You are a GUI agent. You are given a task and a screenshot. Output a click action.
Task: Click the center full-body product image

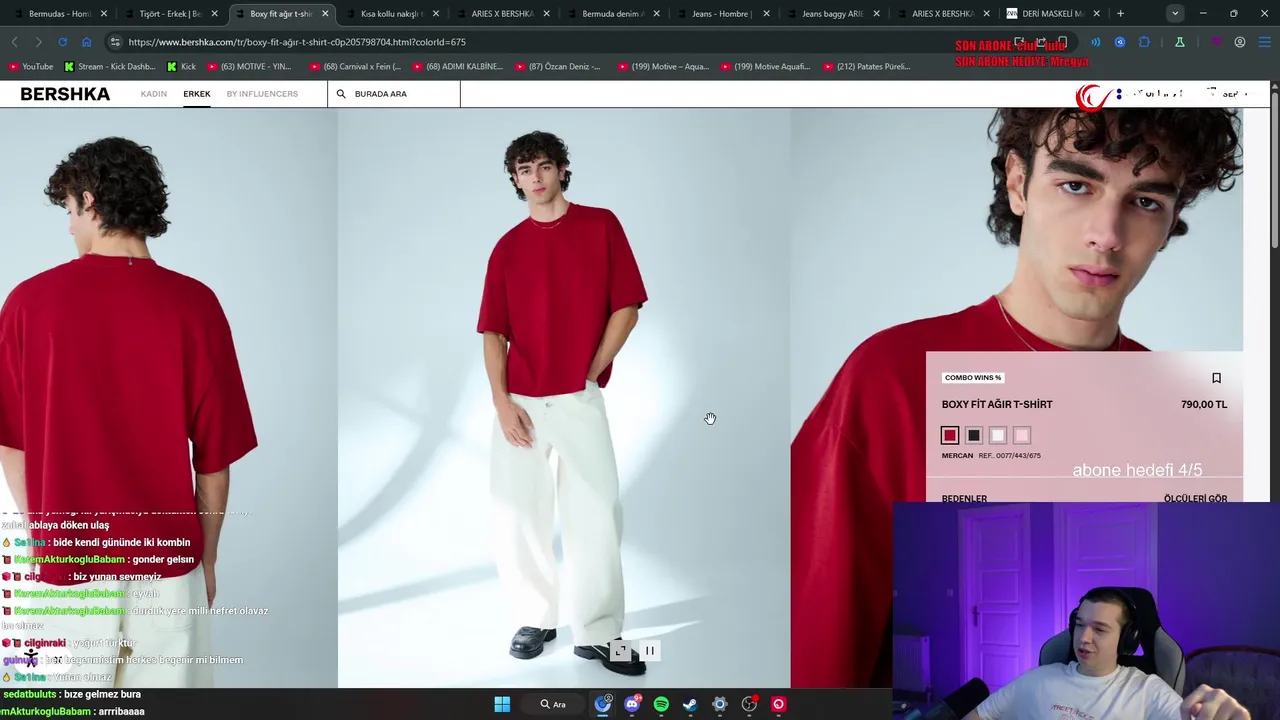point(564,398)
